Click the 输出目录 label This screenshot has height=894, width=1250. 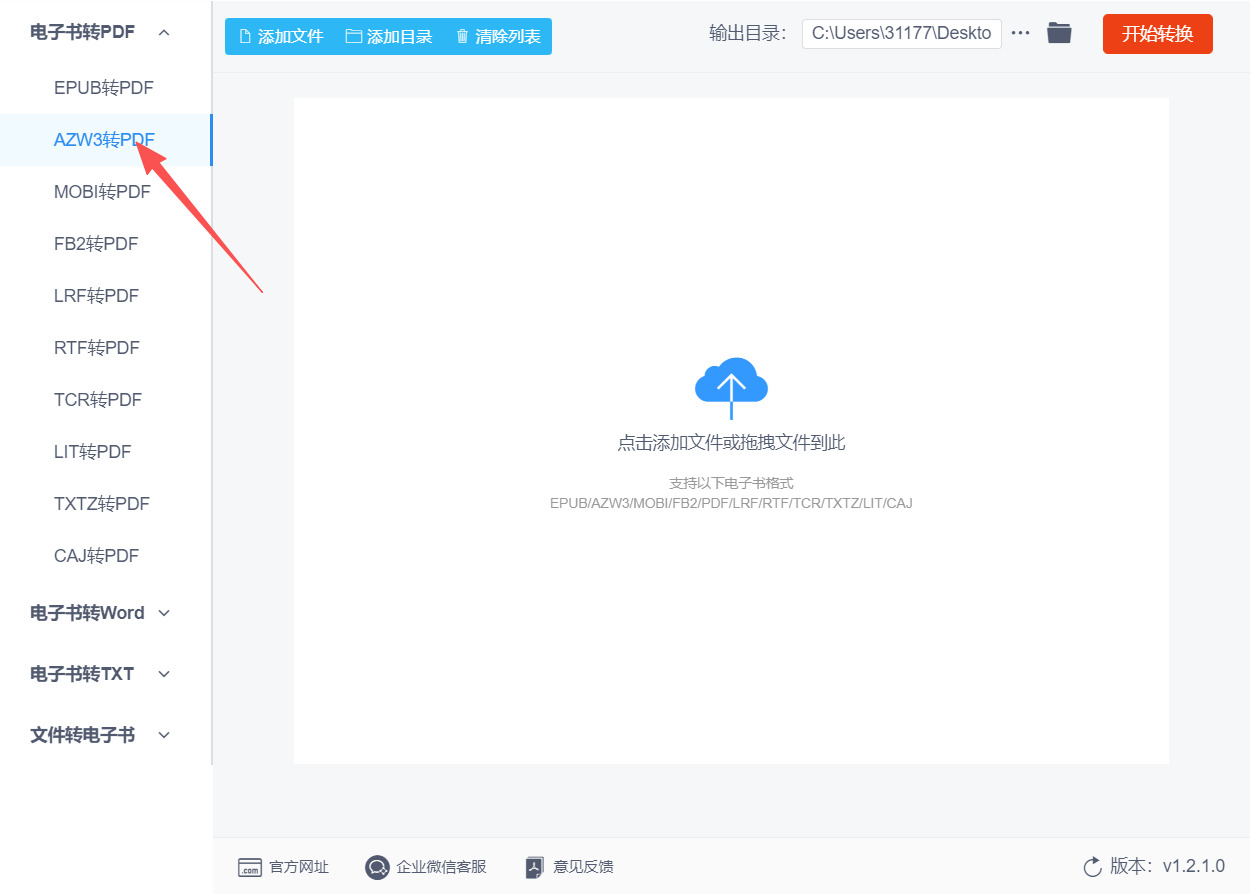750,33
